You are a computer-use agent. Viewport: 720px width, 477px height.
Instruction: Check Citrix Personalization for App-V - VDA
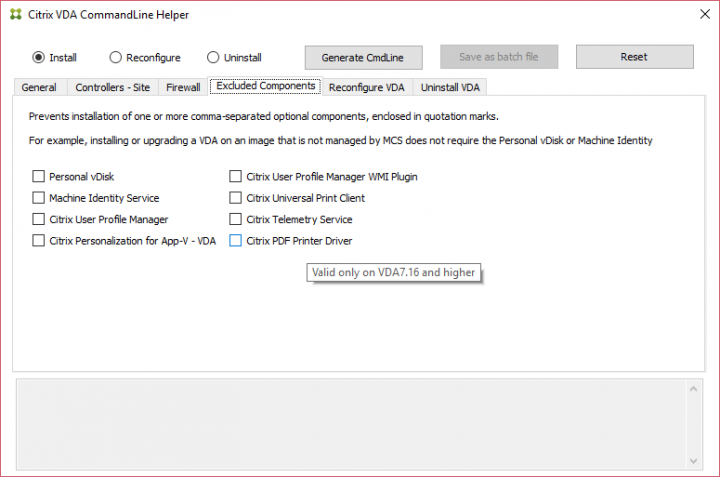pos(39,240)
